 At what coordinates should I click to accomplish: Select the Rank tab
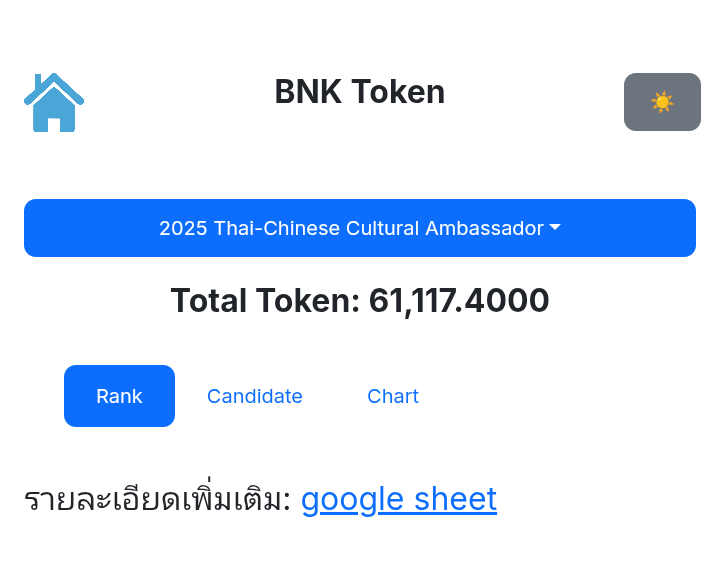click(x=119, y=396)
